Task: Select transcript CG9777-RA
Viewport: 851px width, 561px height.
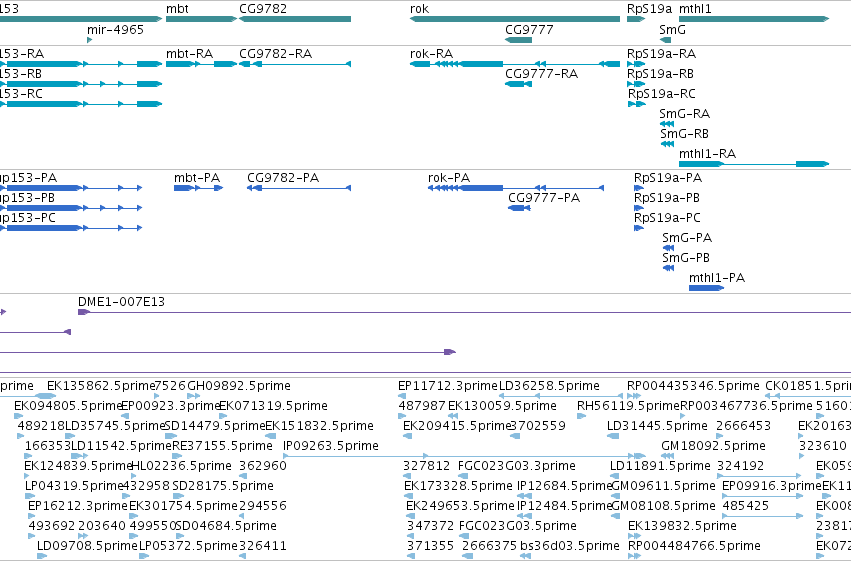Action: coord(541,74)
